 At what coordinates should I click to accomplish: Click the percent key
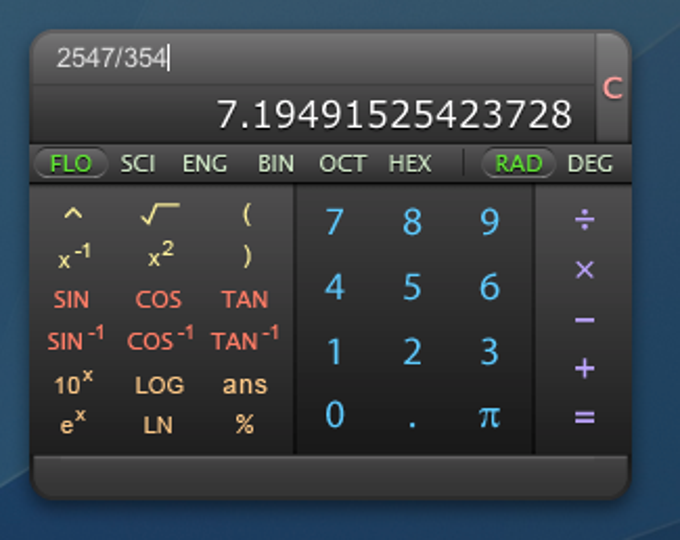[x=245, y=424]
